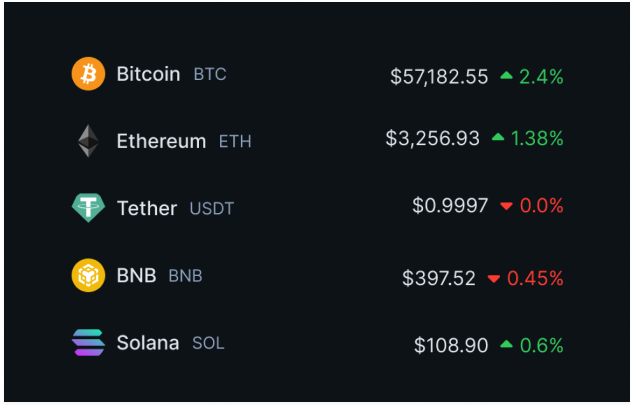Click Ethereum's green up arrow indicator
Screen dimensions: 634x408
click(497, 139)
